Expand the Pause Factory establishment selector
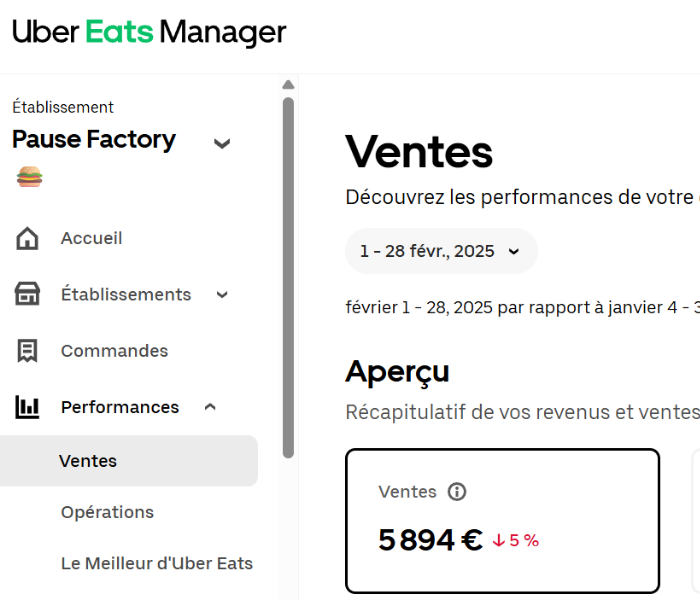700x600 pixels. (222, 143)
